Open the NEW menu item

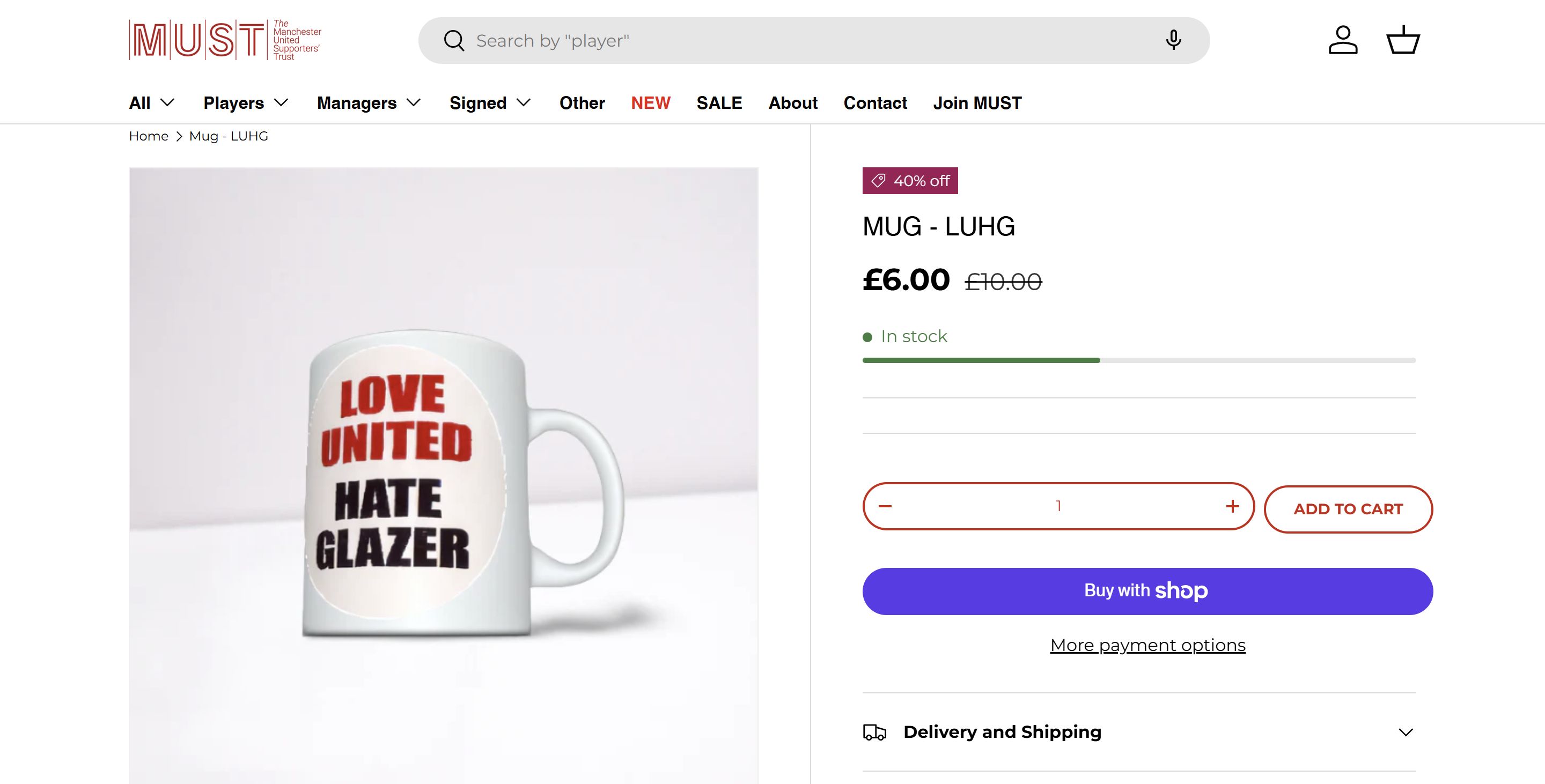[x=650, y=103]
